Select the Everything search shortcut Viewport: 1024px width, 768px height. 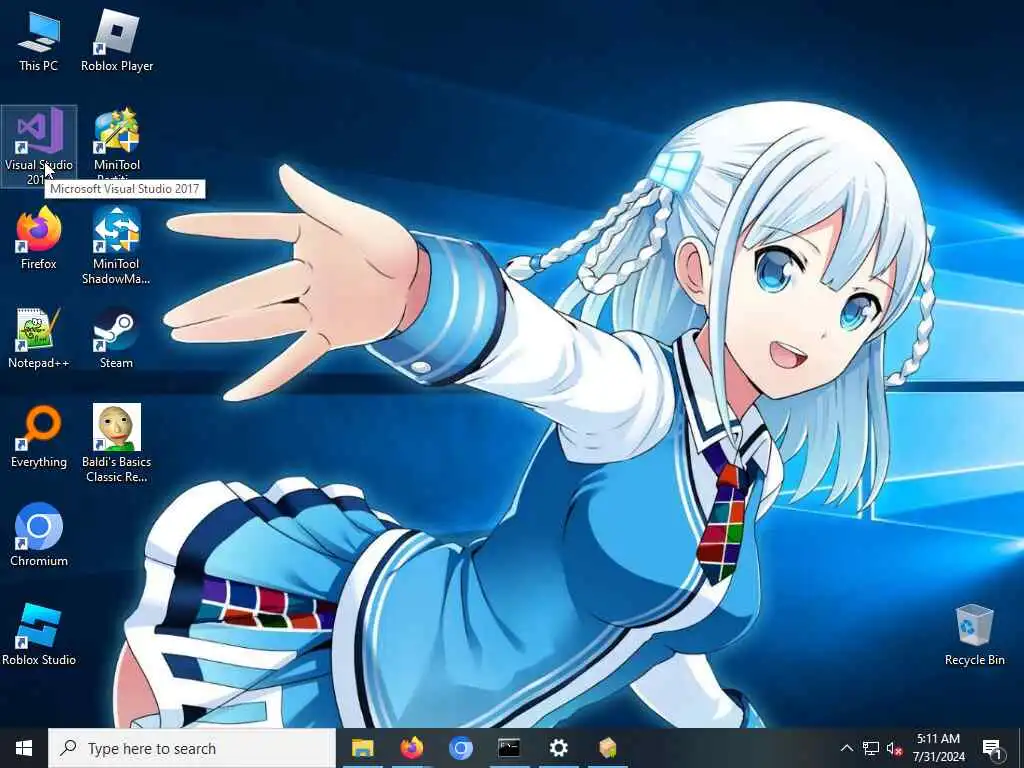coord(39,437)
